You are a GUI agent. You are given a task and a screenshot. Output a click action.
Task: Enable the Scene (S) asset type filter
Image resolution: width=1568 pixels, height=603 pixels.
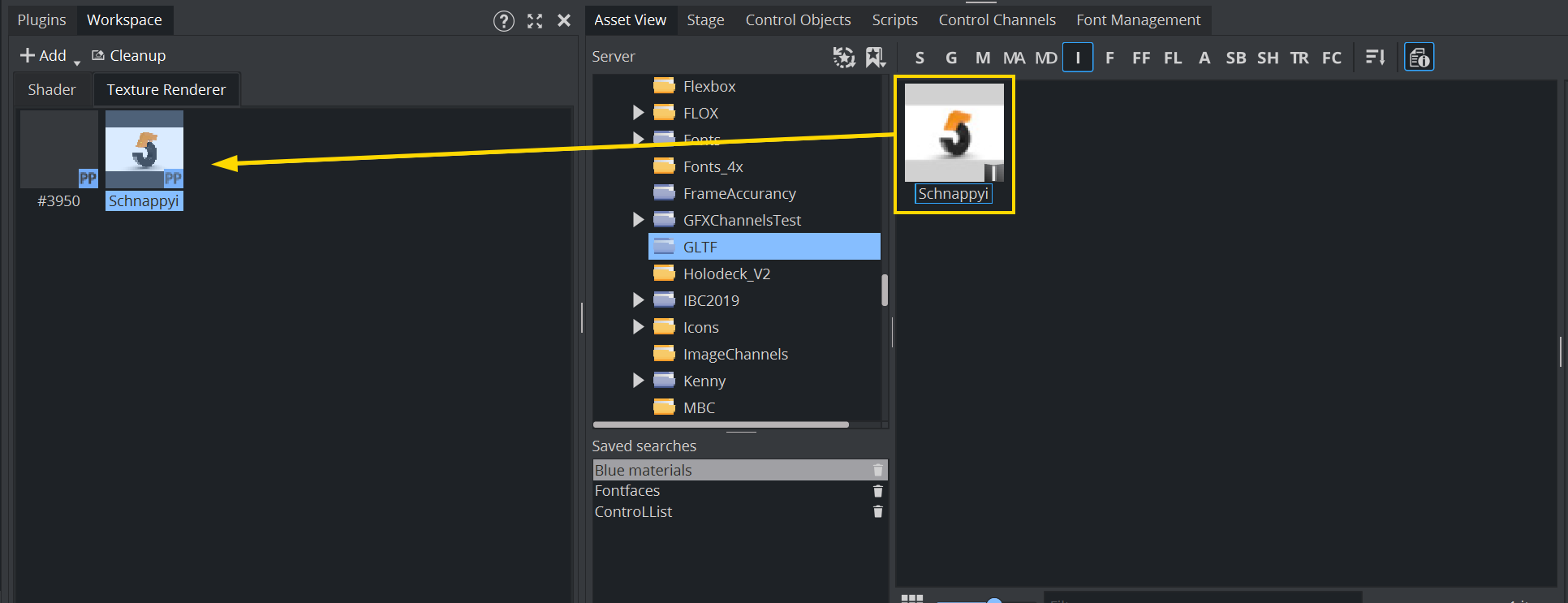(x=920, y=58)
